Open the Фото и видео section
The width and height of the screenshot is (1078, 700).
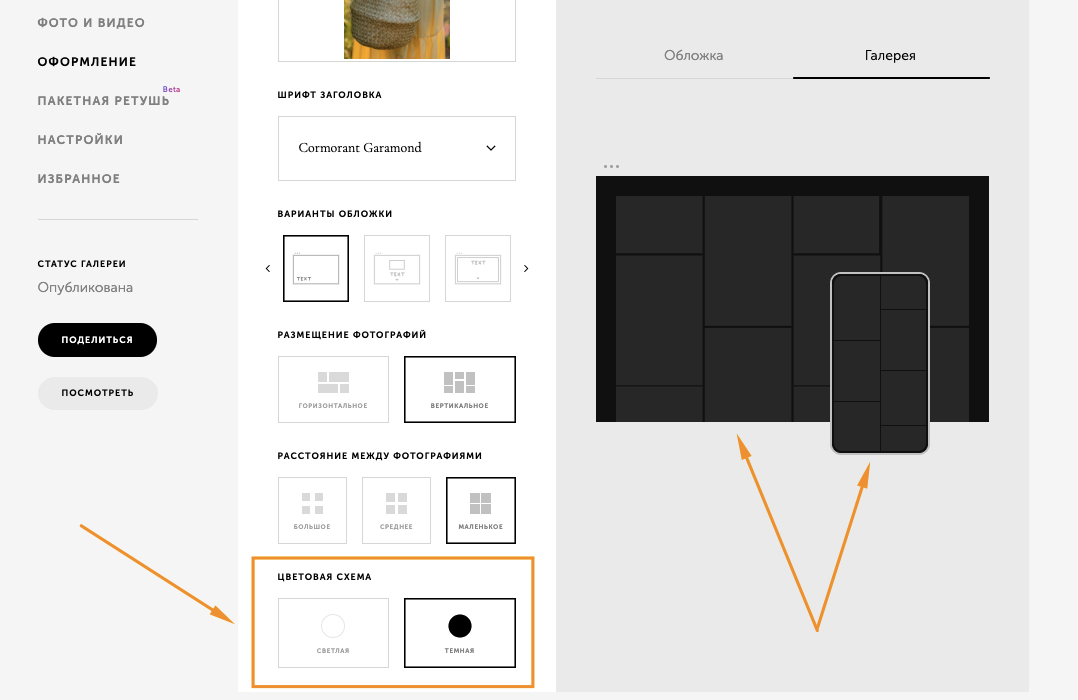tap(91, 23)
